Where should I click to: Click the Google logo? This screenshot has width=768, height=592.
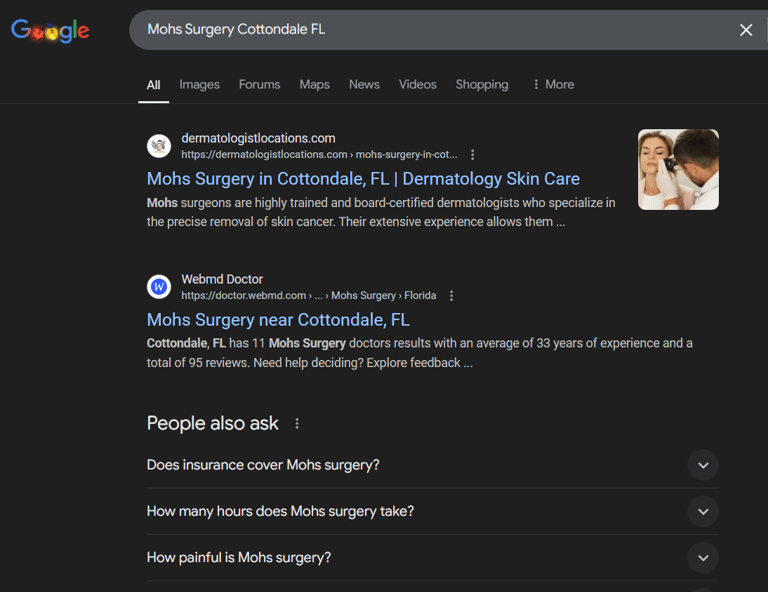50,30
